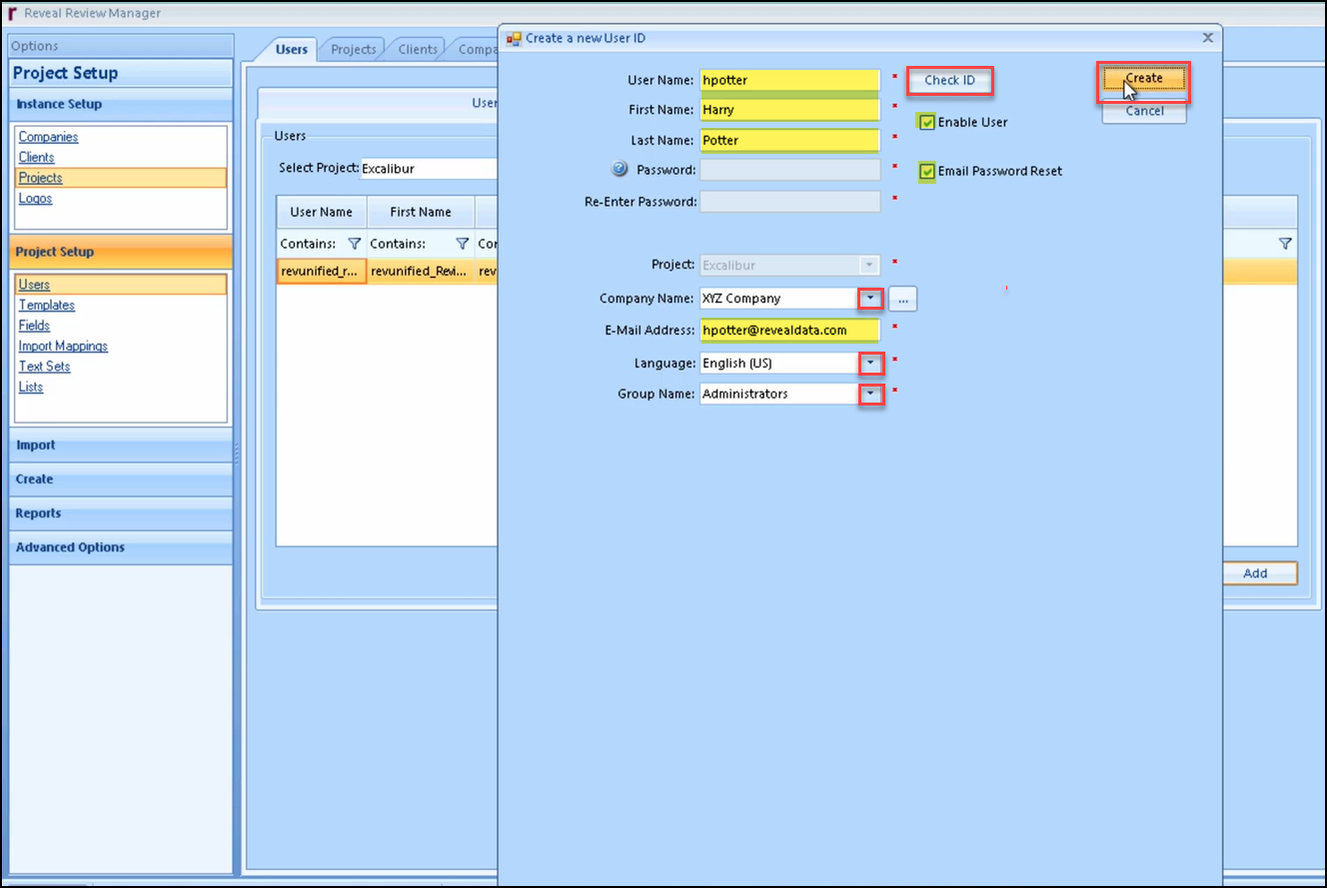Click the Password help question-mark icon

coord(619,169)
